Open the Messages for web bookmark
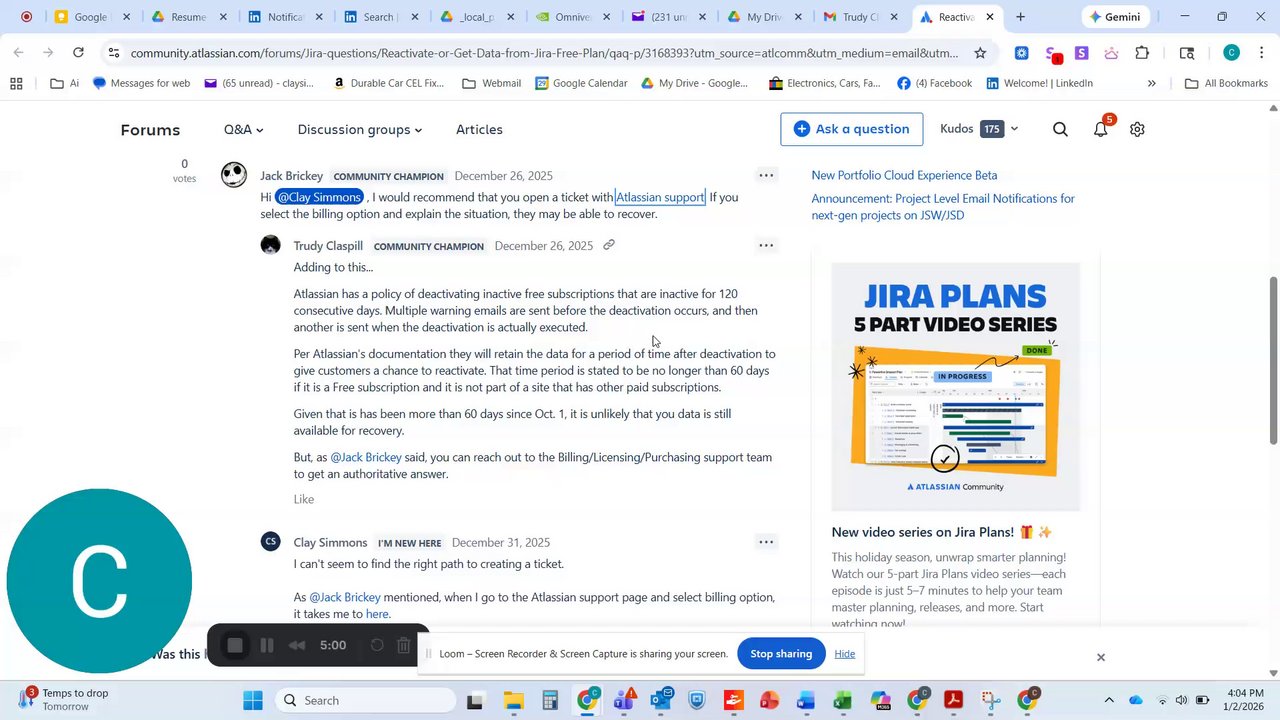The image size is (1280, 720). click(141, 83)
